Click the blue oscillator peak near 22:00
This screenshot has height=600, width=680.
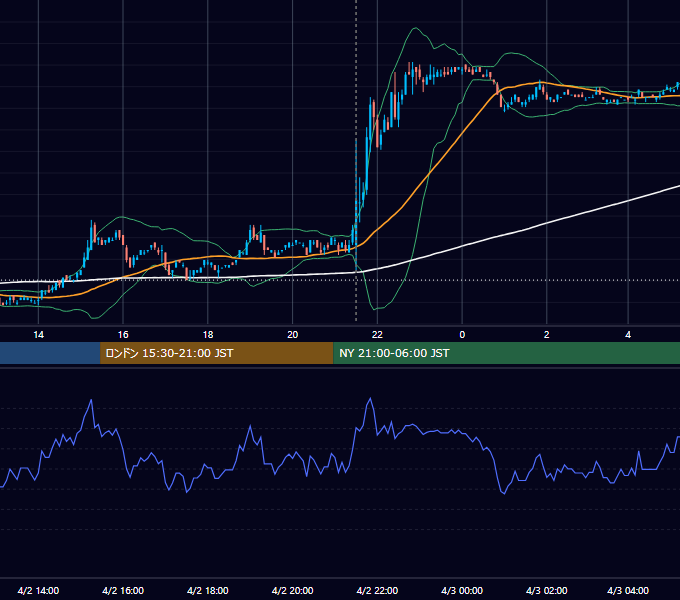tap(370, 399)
